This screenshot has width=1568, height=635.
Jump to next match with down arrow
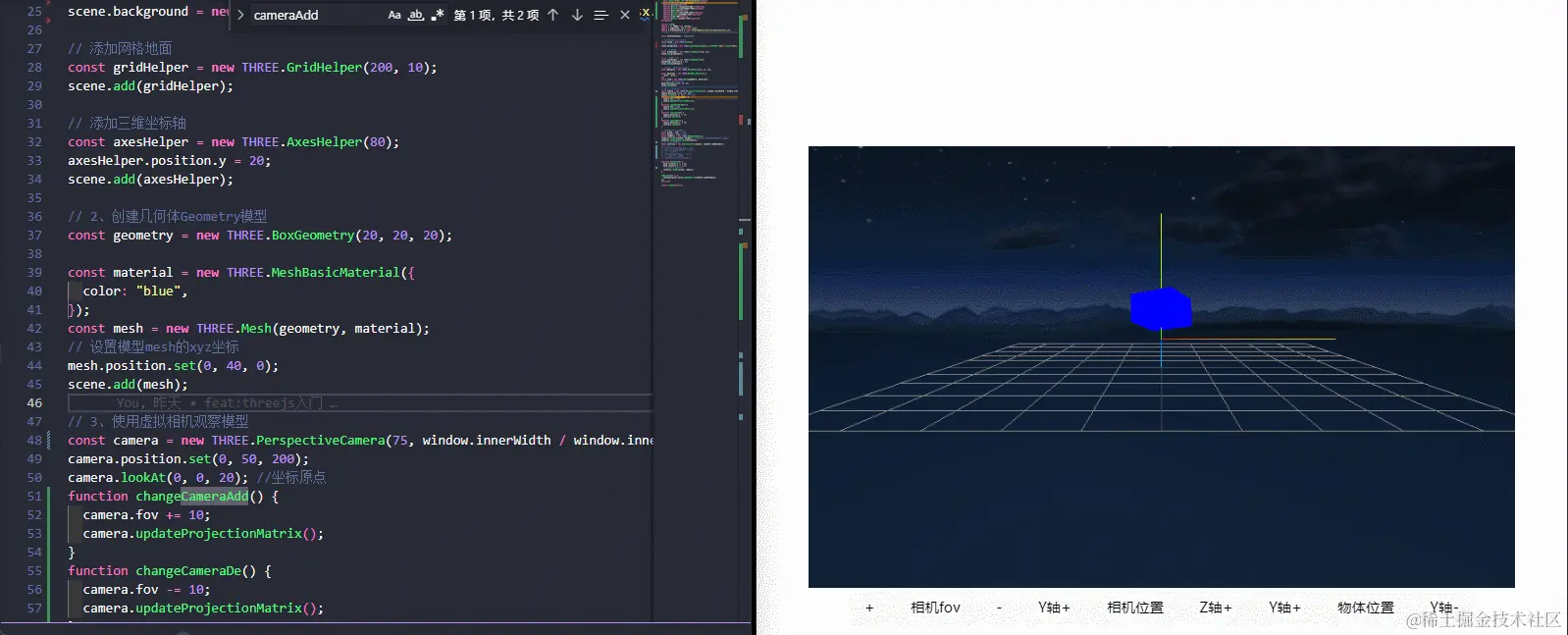[577, 15]
